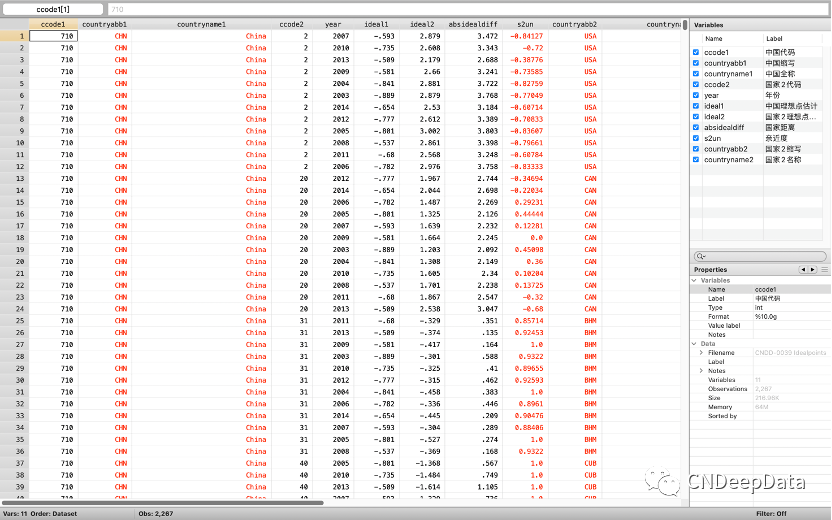
Task: Toggle the countryabb2 variable checkbox
Action: point(696,149)
